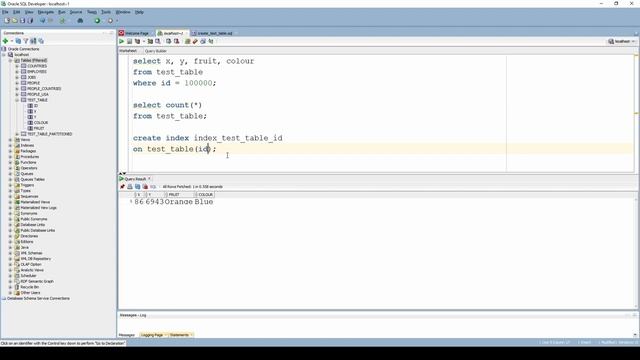The image size is (640, 360).
Task: Select Database Schema Service Connections
Action: (38, 298)
